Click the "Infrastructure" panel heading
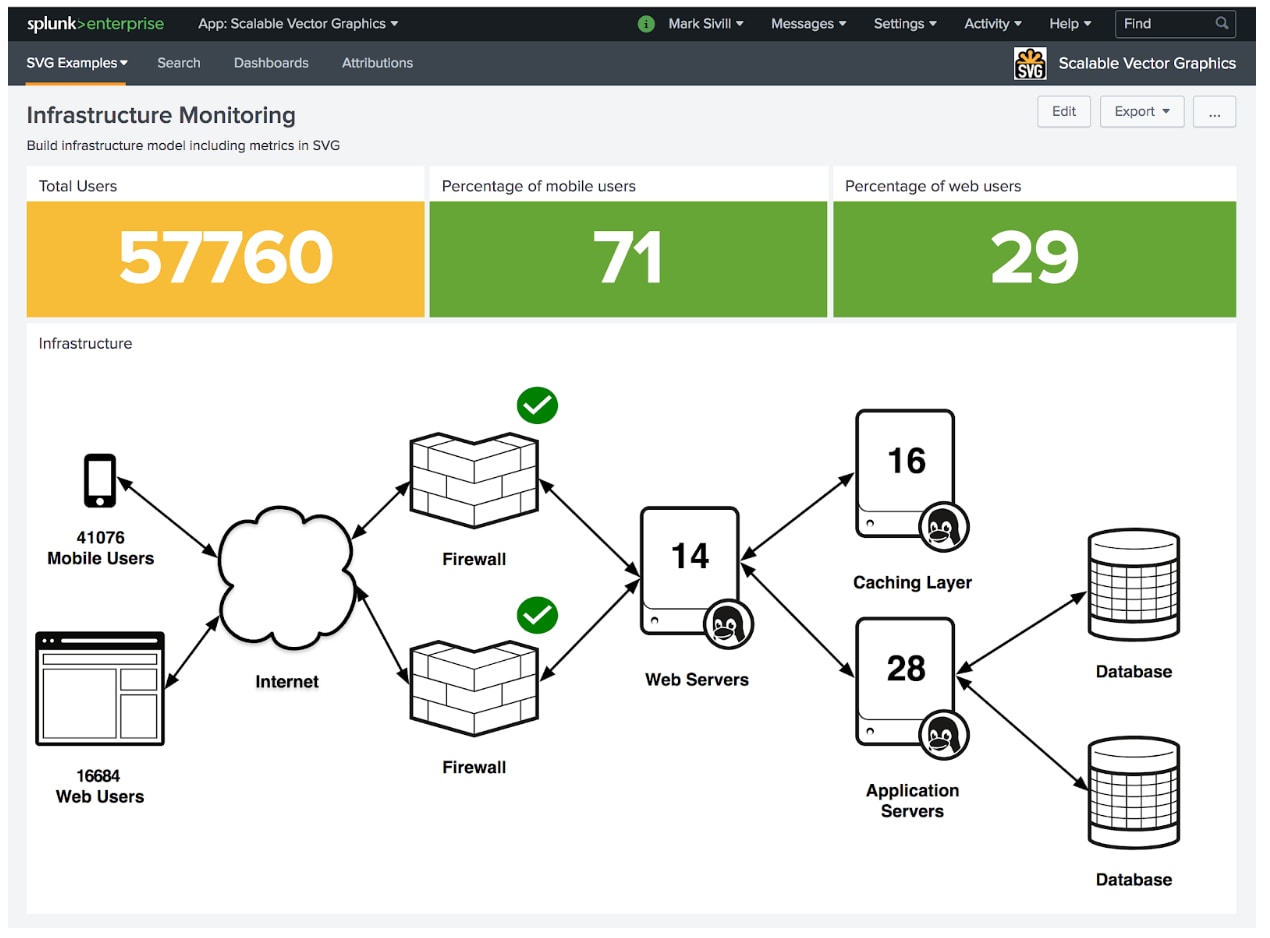Image resolution: width=1270 pixels, height=938 pixels. point(85,344)
